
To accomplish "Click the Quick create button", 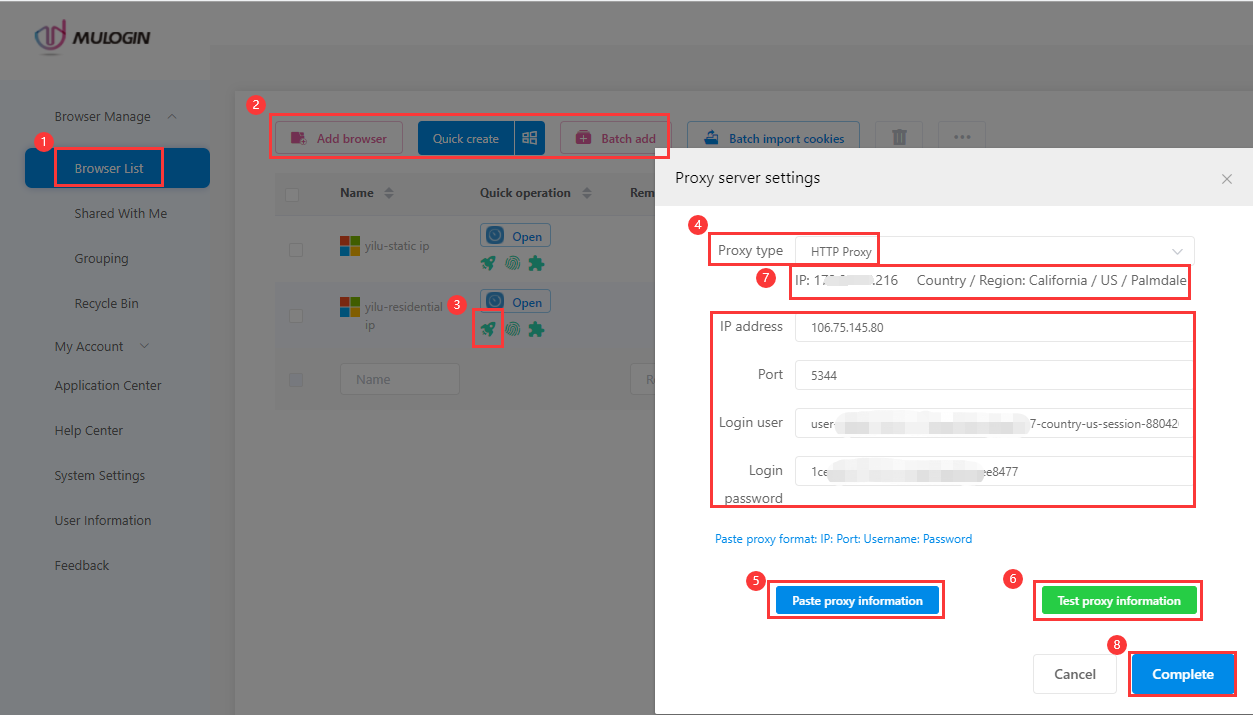I will (466, 138).
